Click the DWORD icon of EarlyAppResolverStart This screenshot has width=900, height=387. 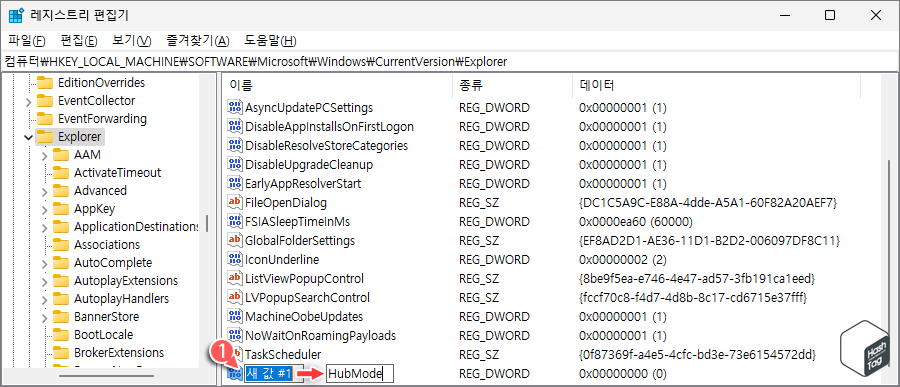click(x=235, y=183)
